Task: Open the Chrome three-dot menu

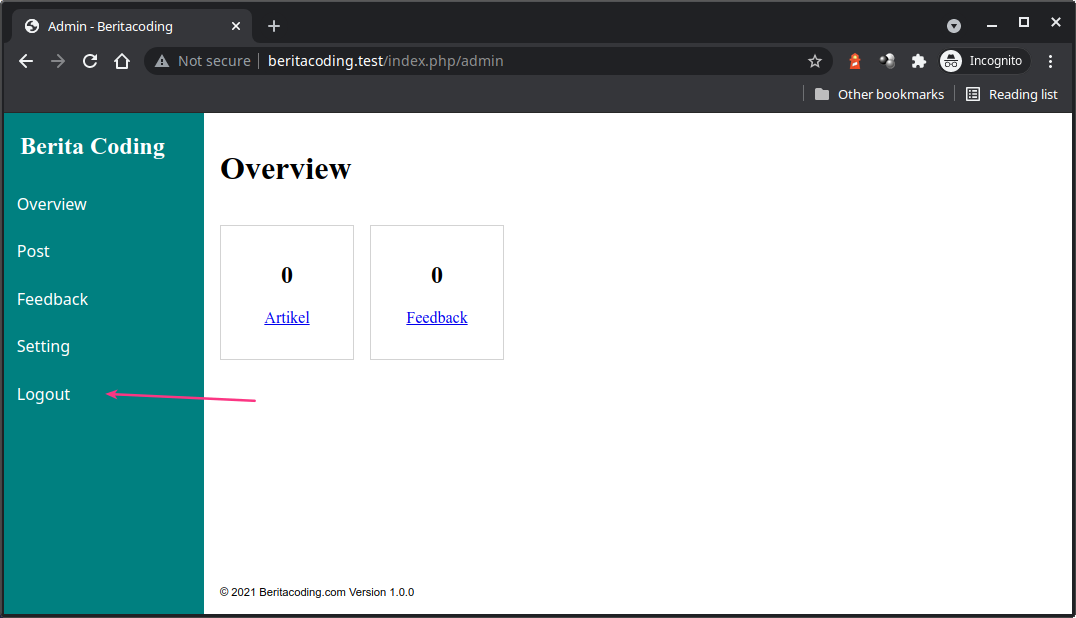Action: coord(1050,61)
